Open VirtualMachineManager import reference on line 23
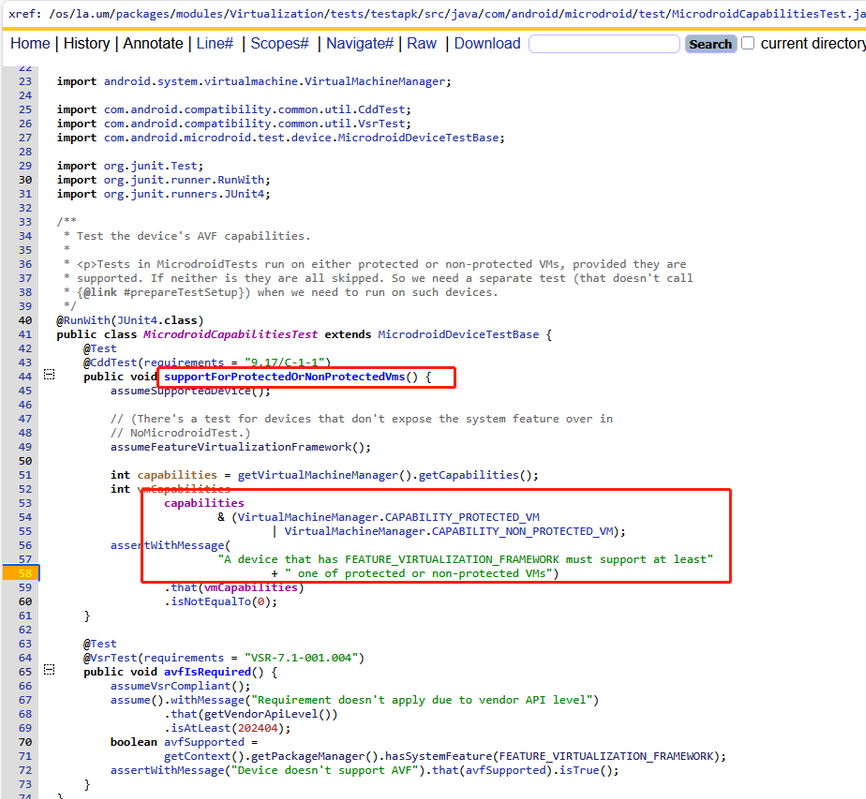The height and width of the screenshot is (799, 866). click(375, 82)
